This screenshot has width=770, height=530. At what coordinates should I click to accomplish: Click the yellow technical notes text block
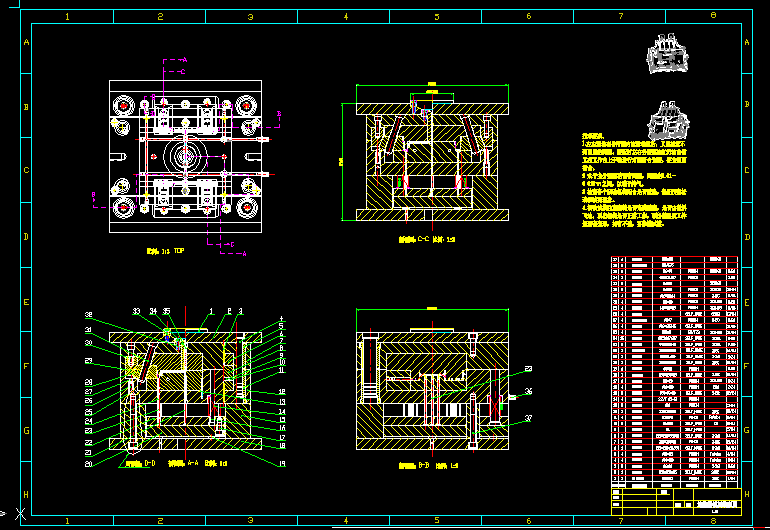pyautogui.click(x=634, y=180)
